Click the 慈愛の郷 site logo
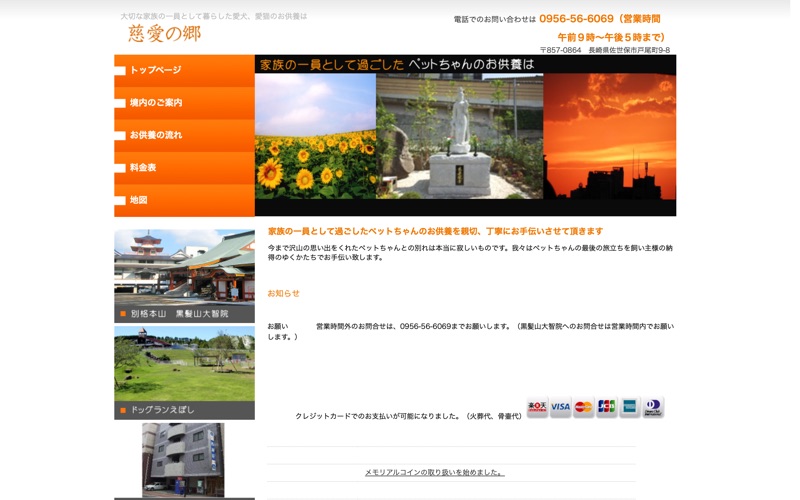This screenshot has width=800, height=500. tap(164, 34)
